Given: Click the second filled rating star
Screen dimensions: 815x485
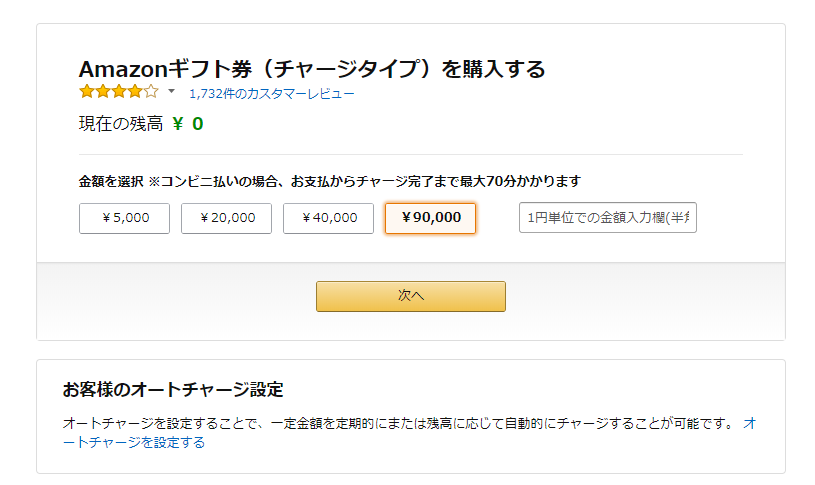Looking at the screenshot, I should coord(103,92).
